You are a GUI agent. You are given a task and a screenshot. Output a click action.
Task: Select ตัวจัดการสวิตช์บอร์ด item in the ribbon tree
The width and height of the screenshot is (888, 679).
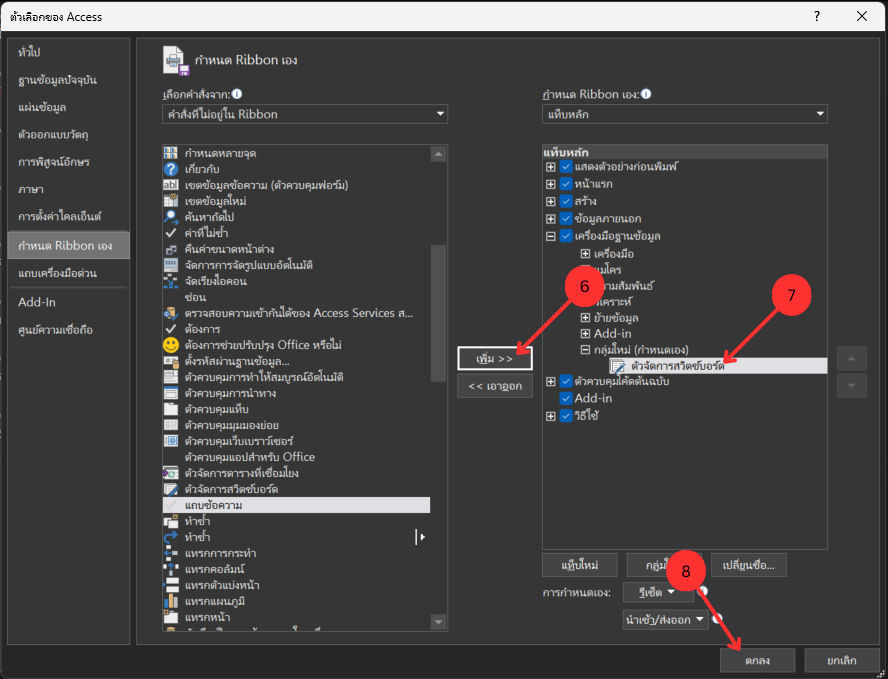(678, 366)
